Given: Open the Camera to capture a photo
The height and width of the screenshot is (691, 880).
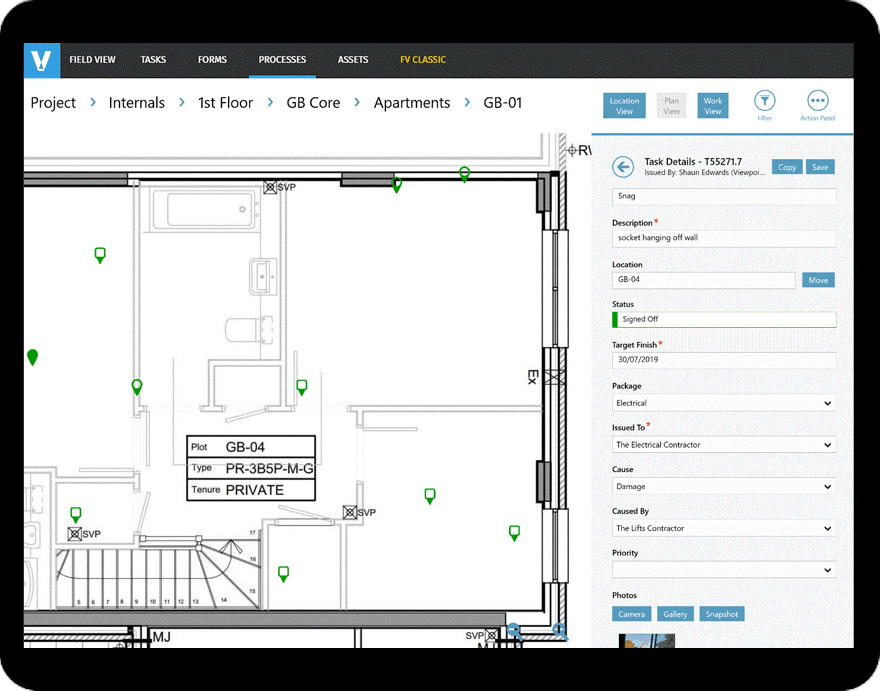Looking at the screenshot, I should tap(631, 613).
